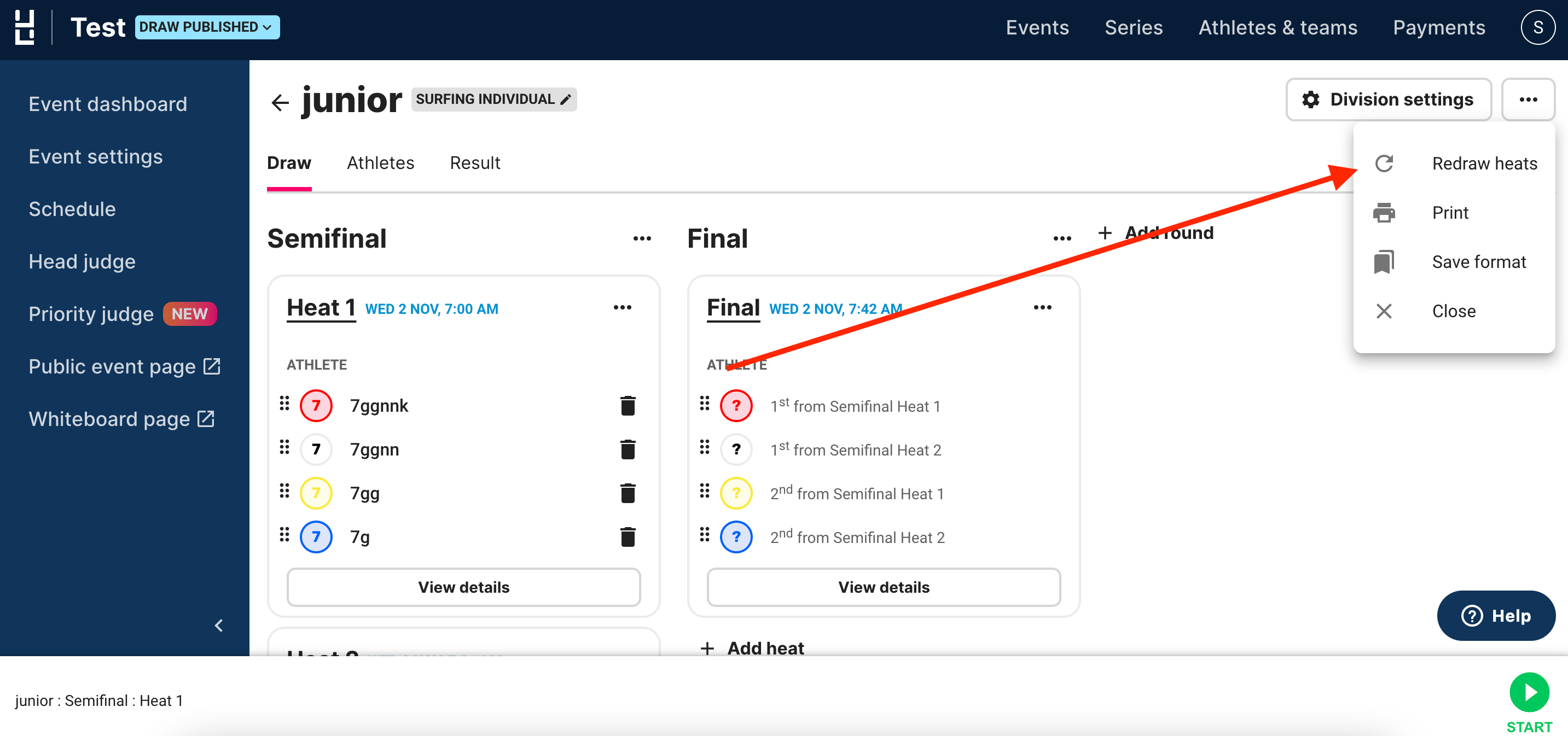Delete athlete 7ggnnk from Heat 1
The image size is (1568, 736).
pyautogui.click(x=628, y=406)
